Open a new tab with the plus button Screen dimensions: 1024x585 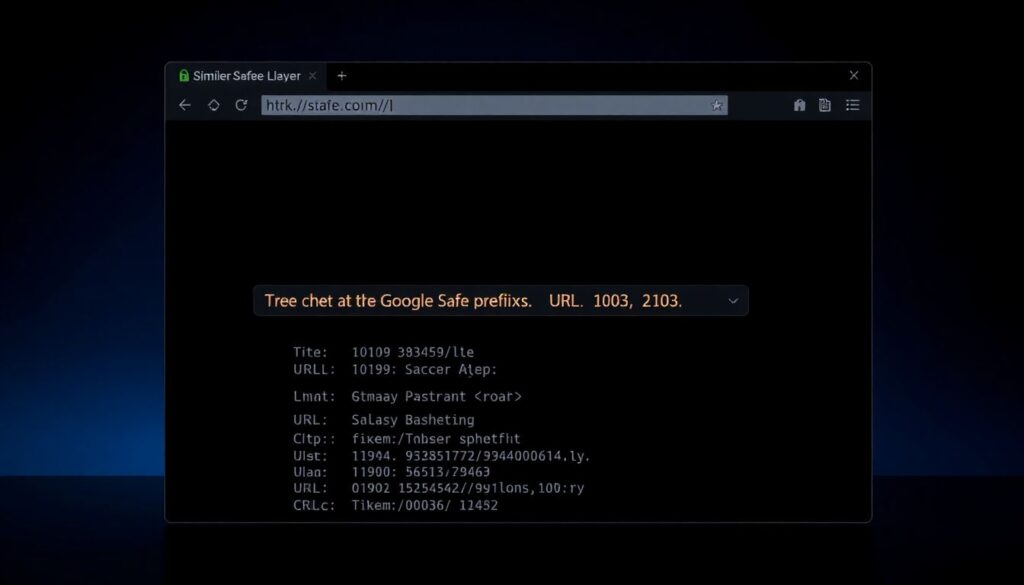click(341, 75)
